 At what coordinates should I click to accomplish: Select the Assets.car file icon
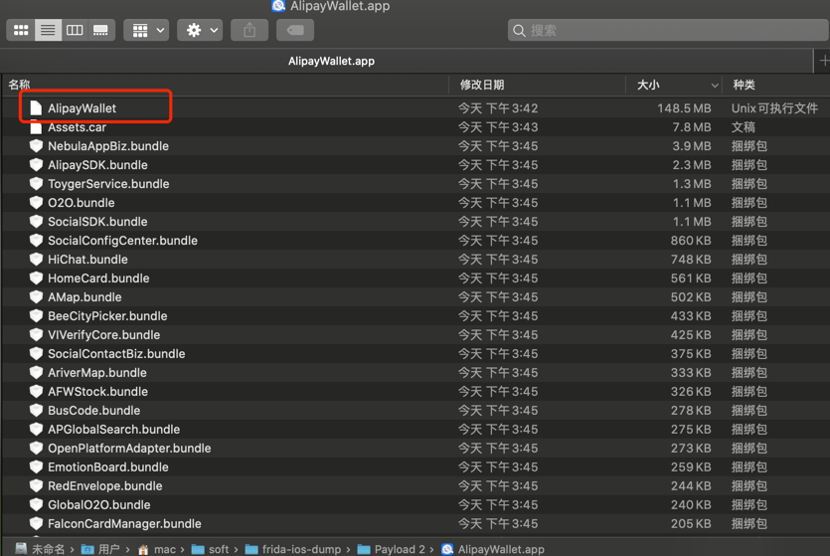tap(36, 127)
